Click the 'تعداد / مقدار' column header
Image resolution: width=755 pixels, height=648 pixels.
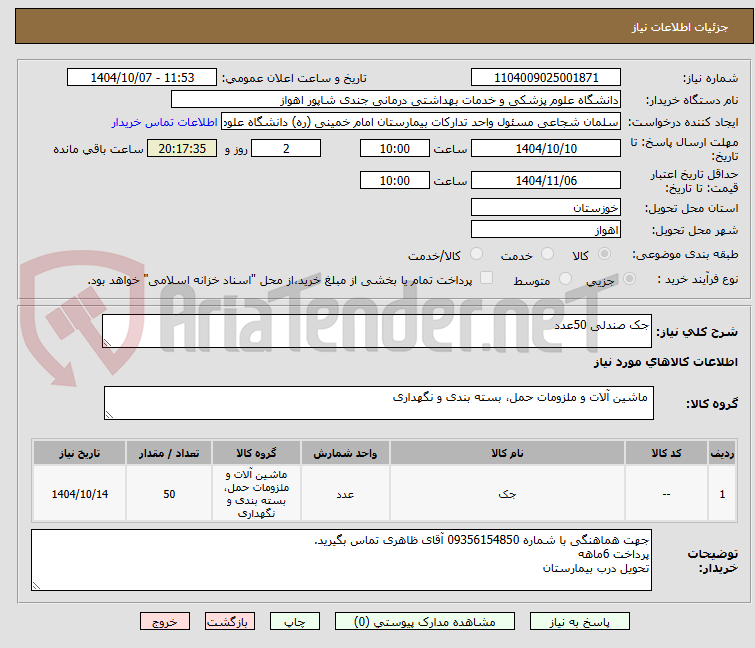tap(169, 453)
